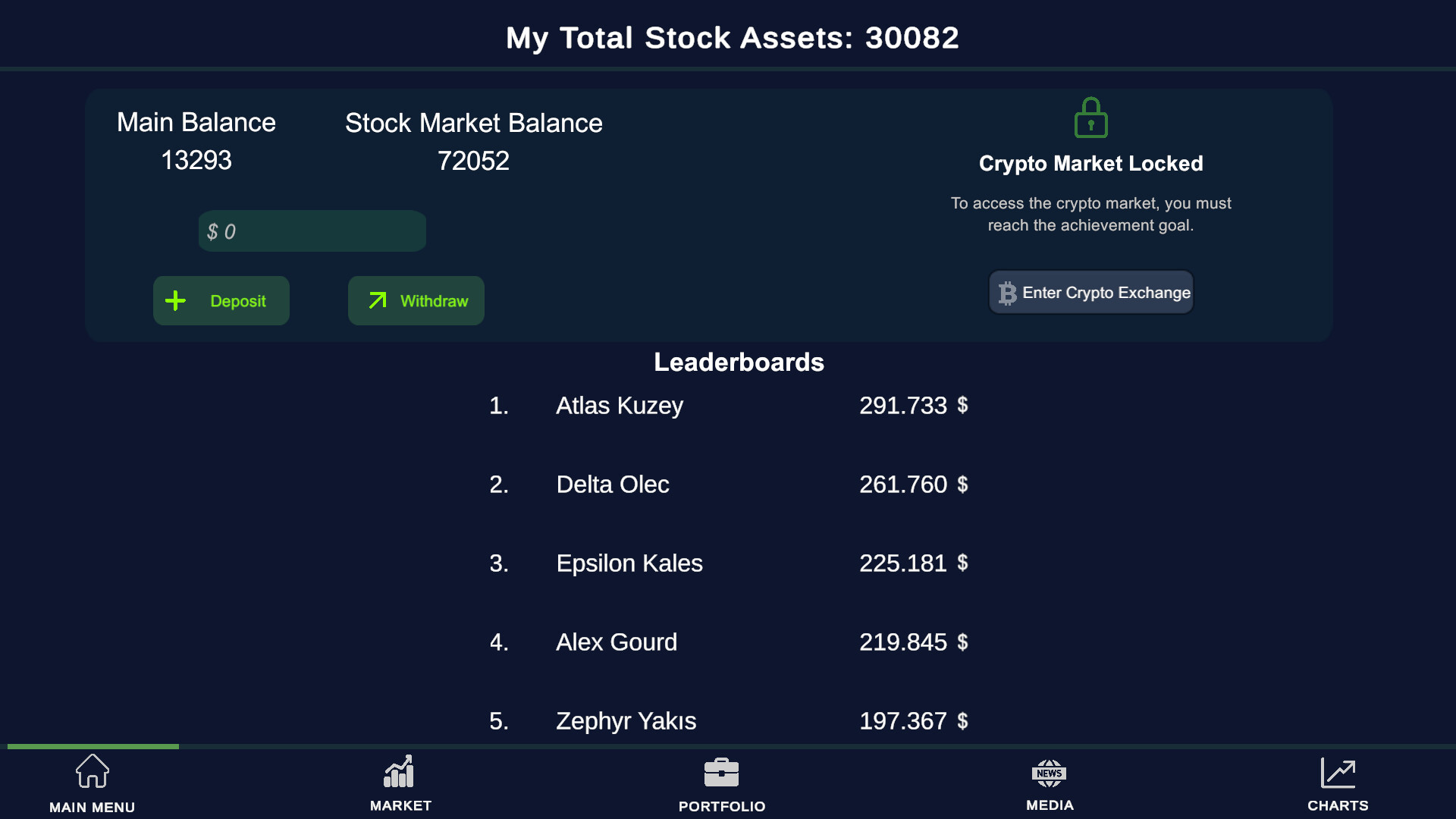The height and width of the screenshot is (819, 1456).
Task: Click the home icon in bottom navigation
Action: tap(93, 771)
